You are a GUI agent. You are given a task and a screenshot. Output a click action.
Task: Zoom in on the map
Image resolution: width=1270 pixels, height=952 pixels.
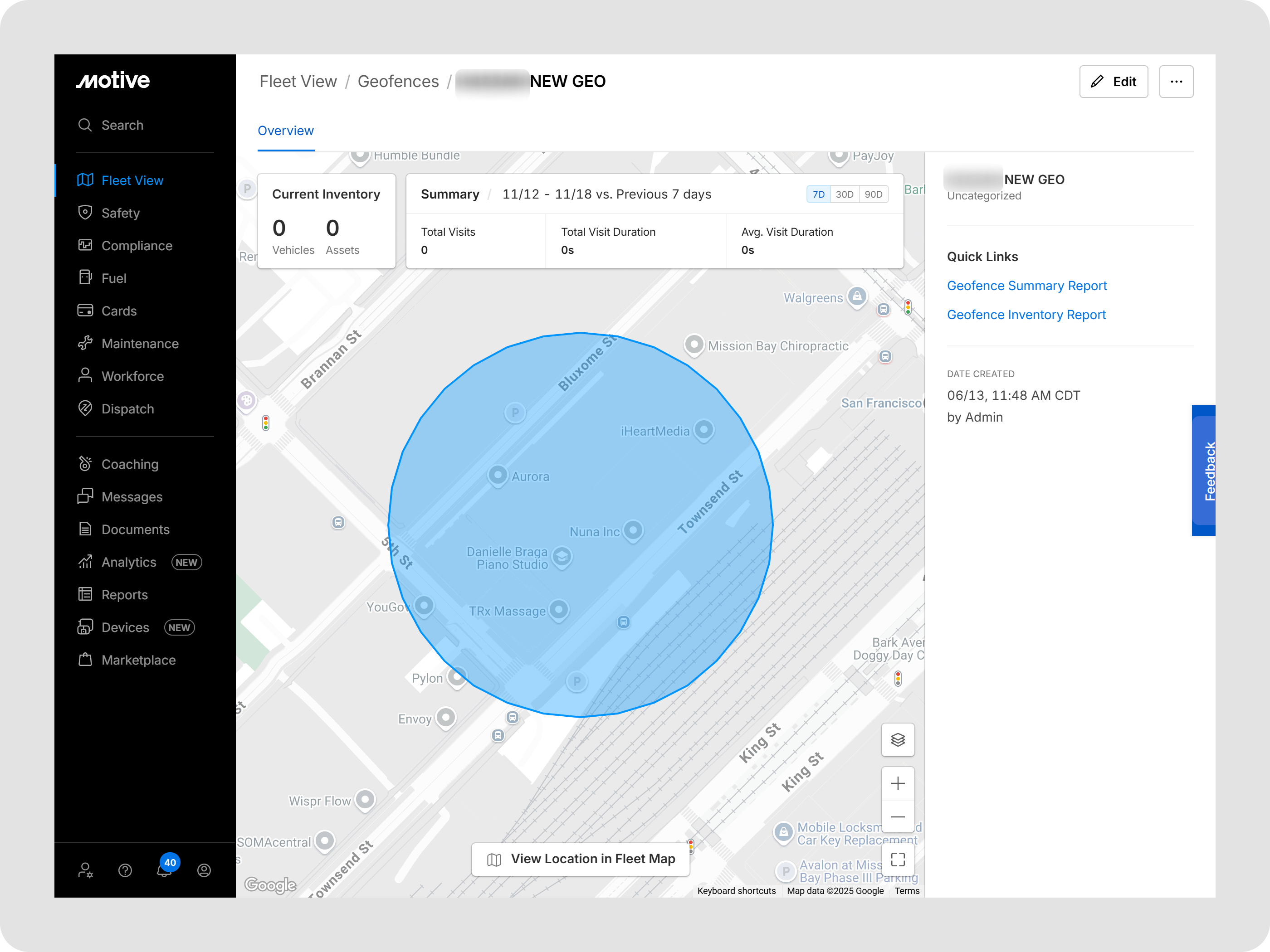tap(897, 783)
